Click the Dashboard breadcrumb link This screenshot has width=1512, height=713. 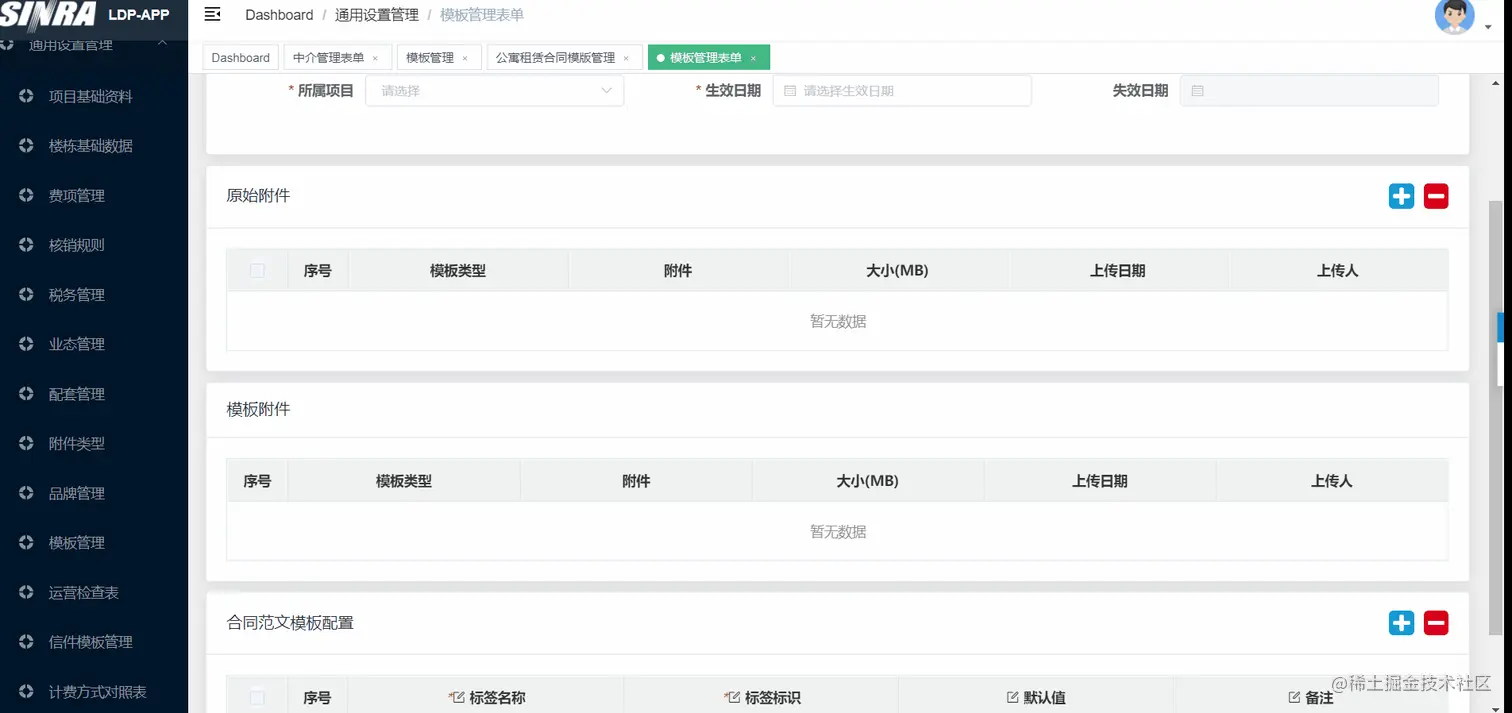[x=279, y=14]
